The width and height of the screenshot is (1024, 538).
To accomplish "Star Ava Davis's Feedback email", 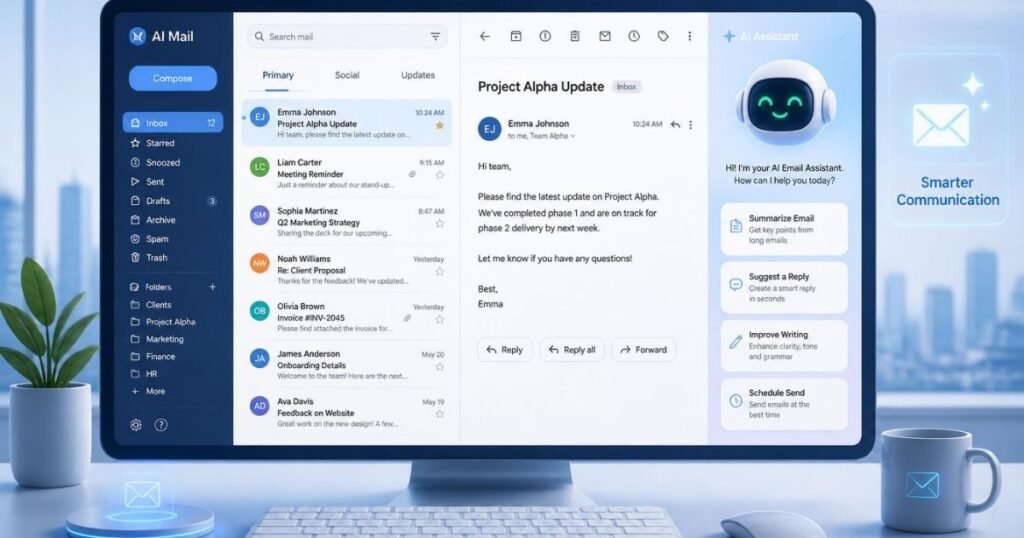I will tap(440, 414).
